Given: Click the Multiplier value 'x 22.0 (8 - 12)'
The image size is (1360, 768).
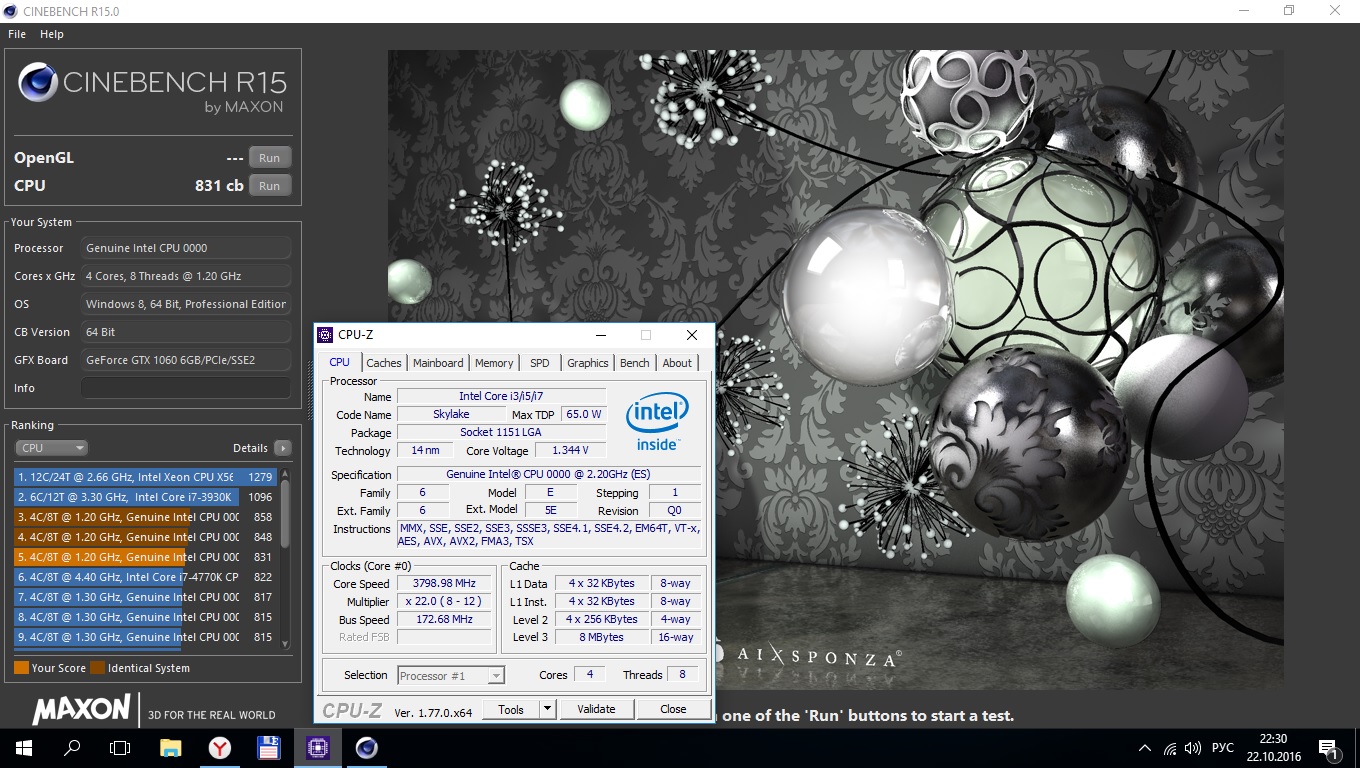Looking at the screenshot, I should [445, 601].
